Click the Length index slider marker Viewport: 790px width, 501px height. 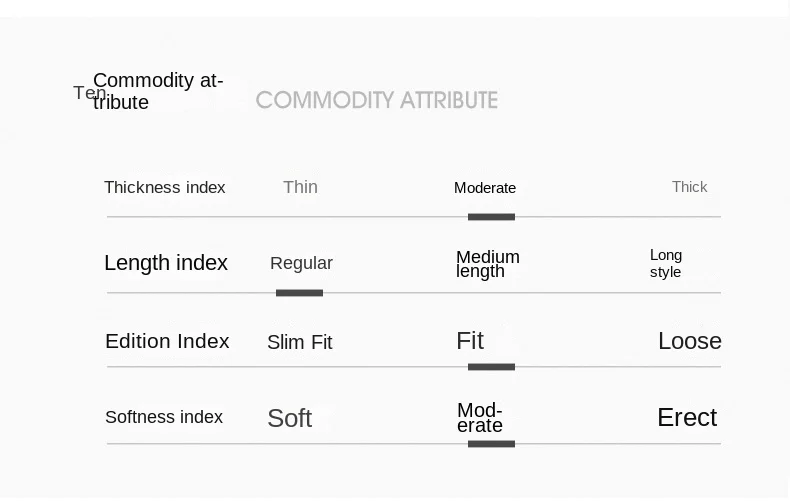[299, 292]
